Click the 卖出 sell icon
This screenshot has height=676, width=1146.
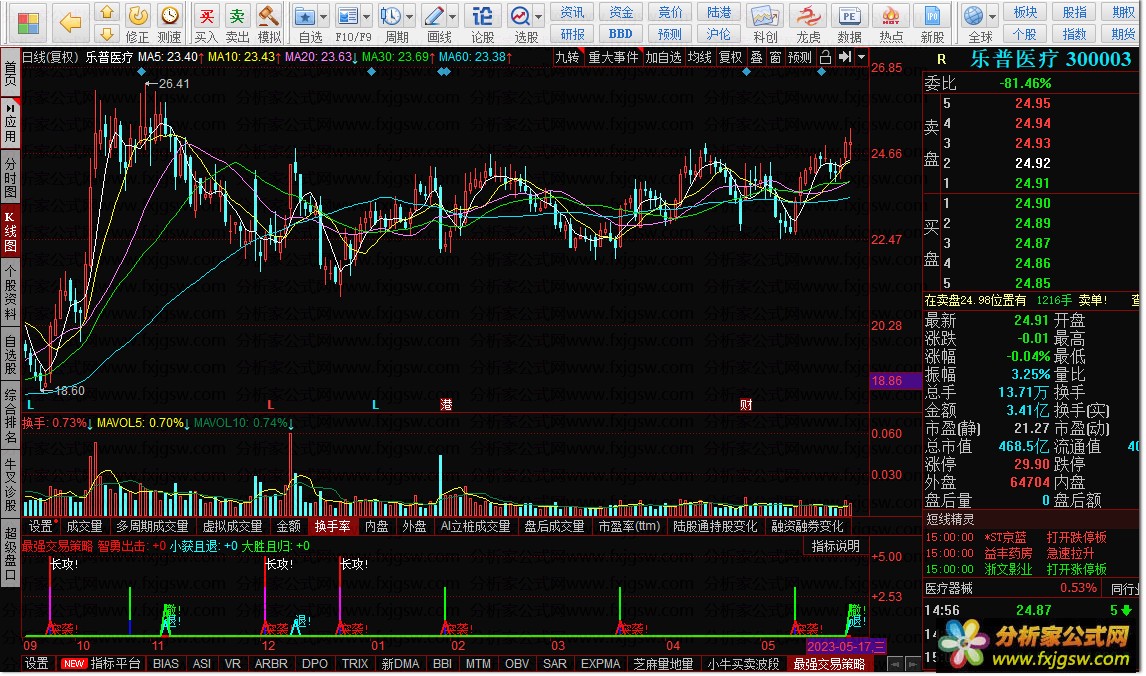point(238,16)
